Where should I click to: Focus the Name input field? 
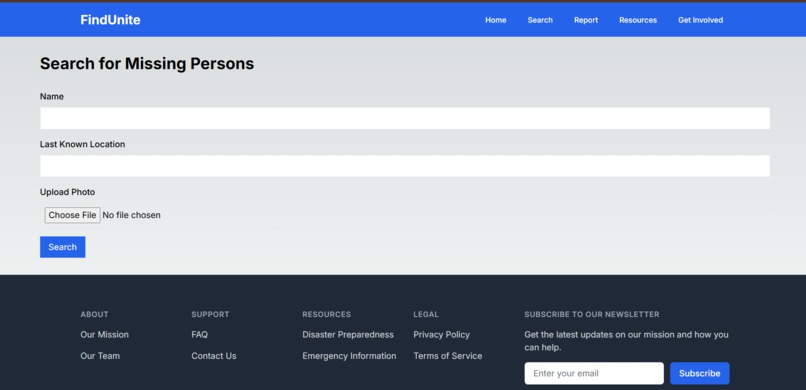pos(405,118)
